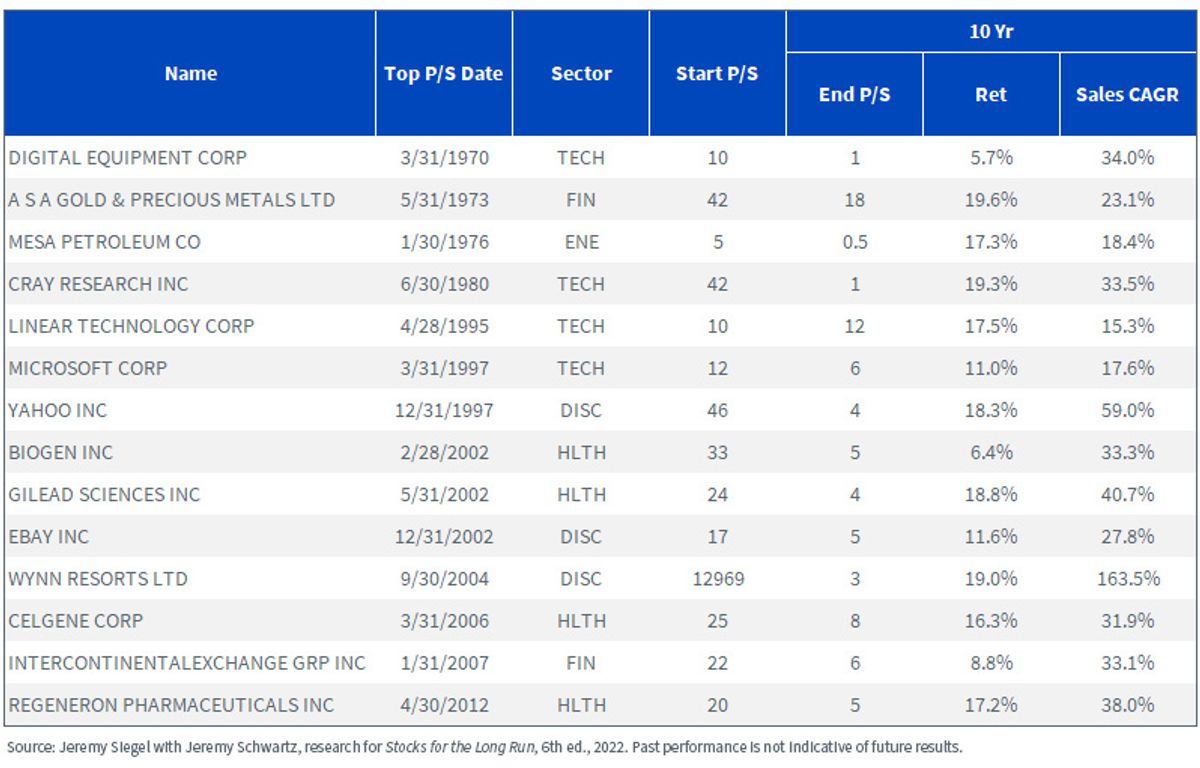Click the return value 19.6%

tap(991, 200)
